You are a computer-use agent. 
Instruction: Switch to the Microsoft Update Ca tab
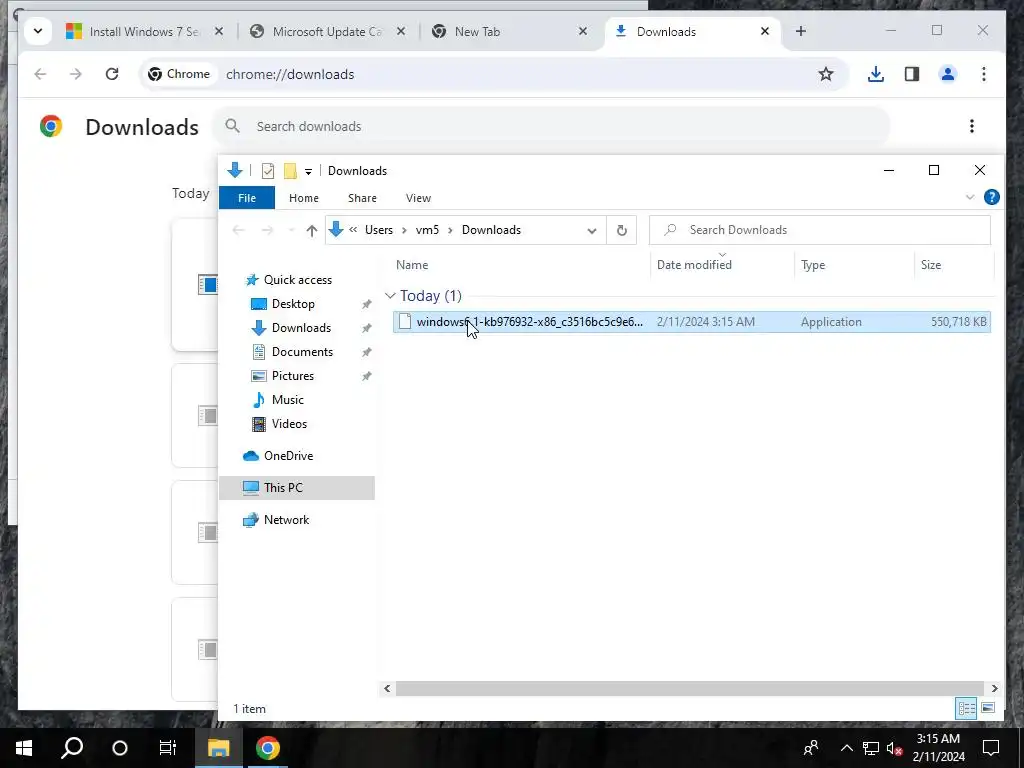327,31
